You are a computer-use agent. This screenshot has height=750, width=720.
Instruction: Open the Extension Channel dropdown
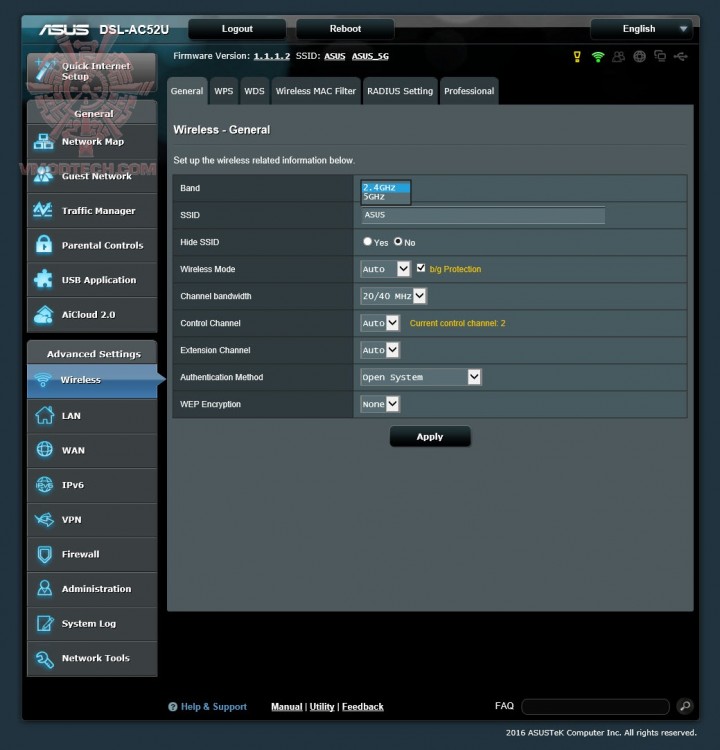380,350
